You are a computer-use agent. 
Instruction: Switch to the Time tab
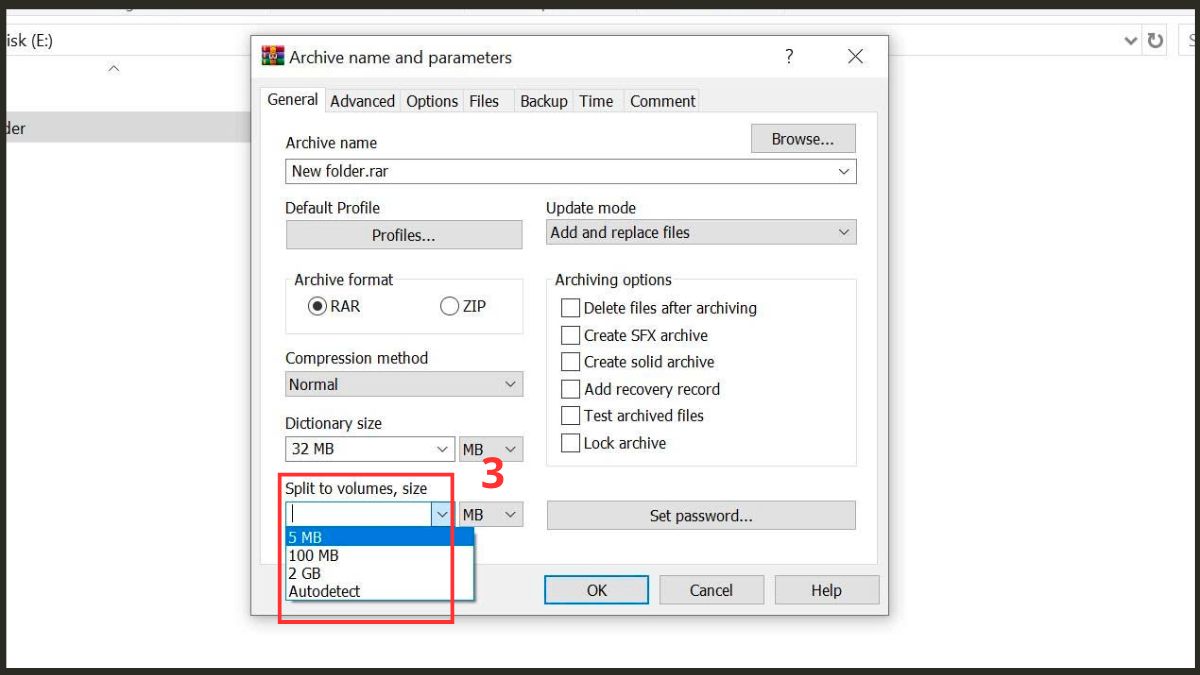(596, 101)
